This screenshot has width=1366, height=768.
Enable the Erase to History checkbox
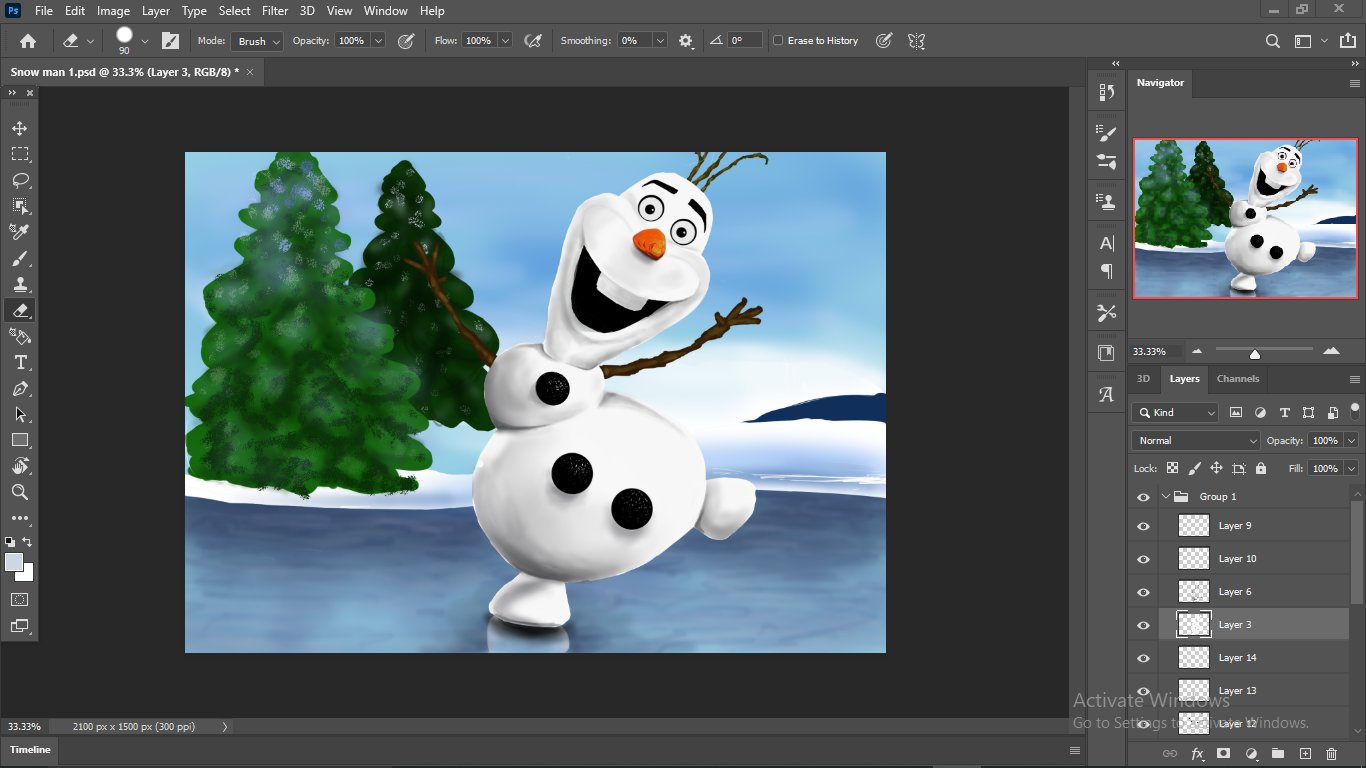[779, 41]
